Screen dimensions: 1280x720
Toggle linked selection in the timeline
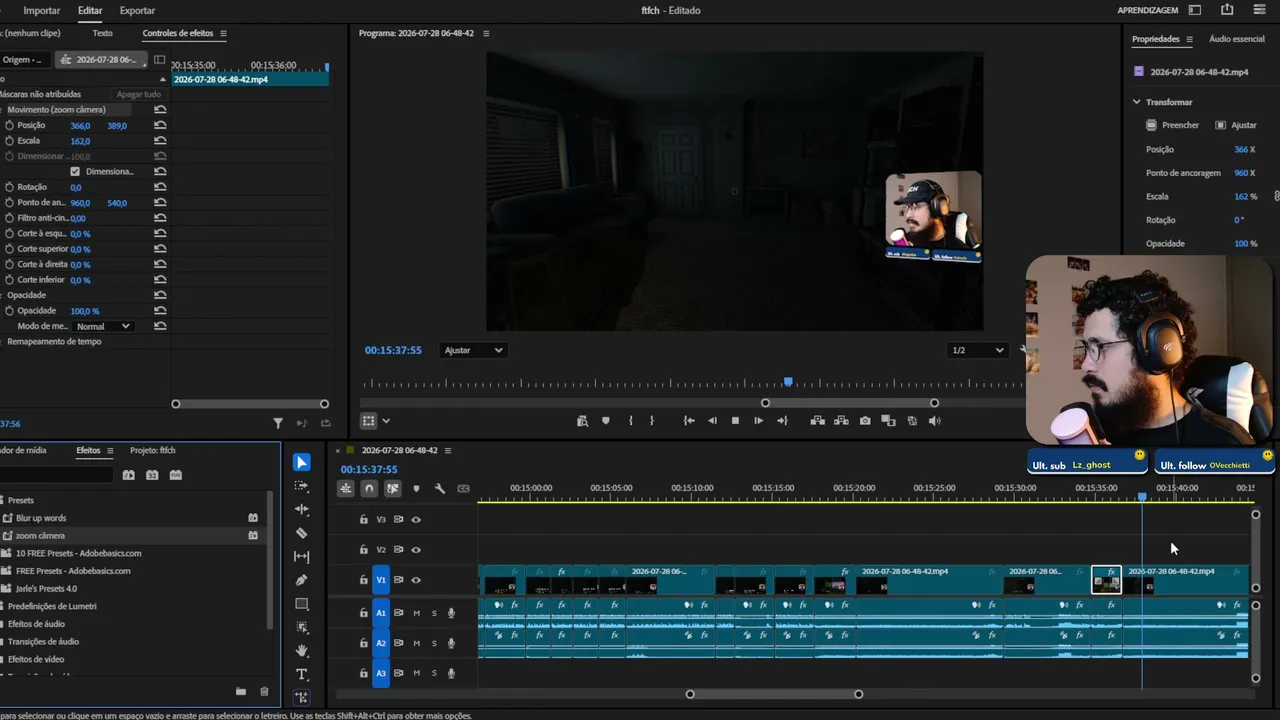tap(393, 488)
